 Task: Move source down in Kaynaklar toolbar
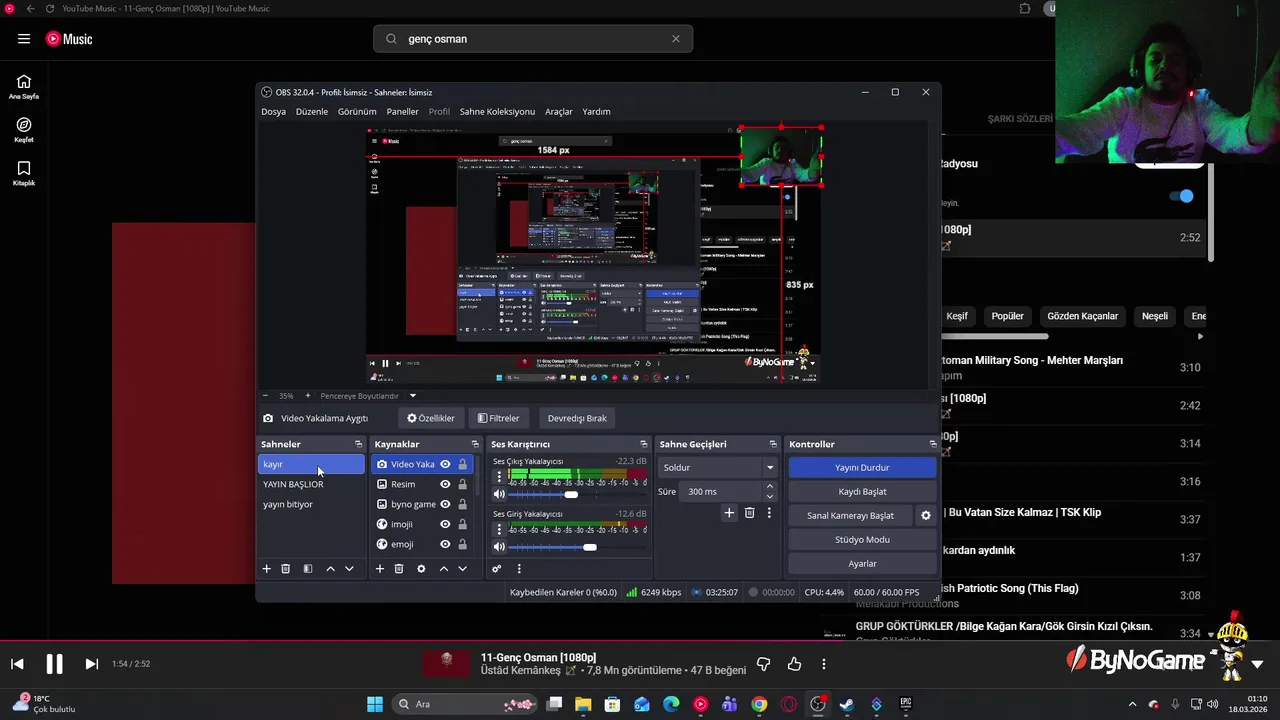coord(462,569)
